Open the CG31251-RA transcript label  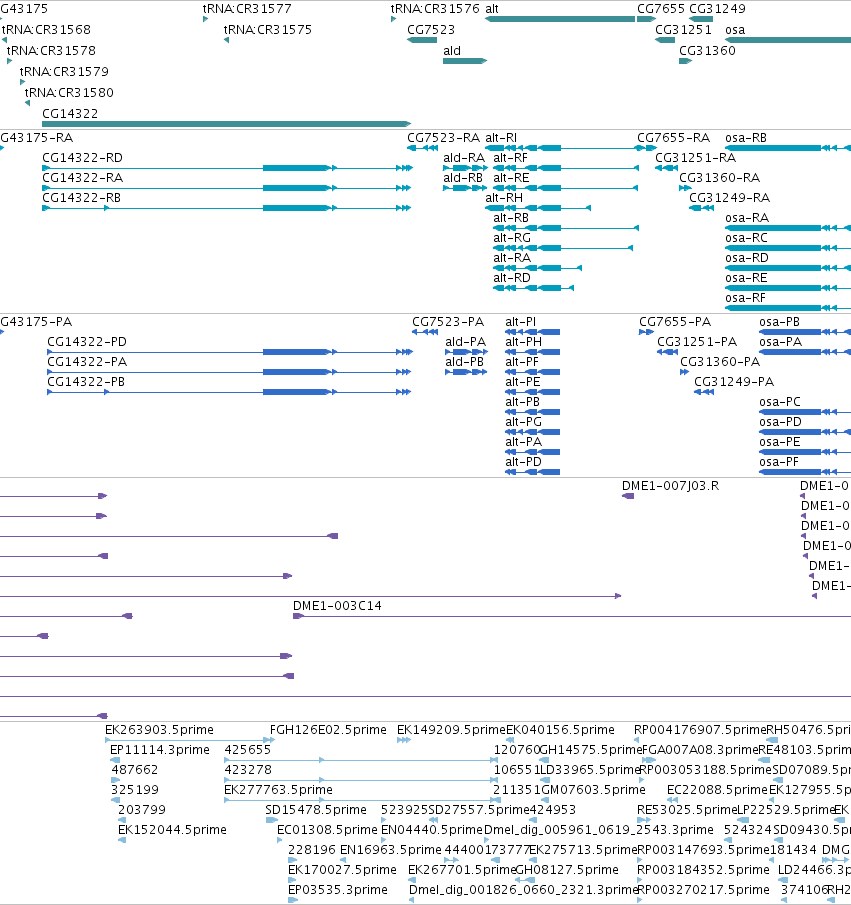tap(696, 158)
